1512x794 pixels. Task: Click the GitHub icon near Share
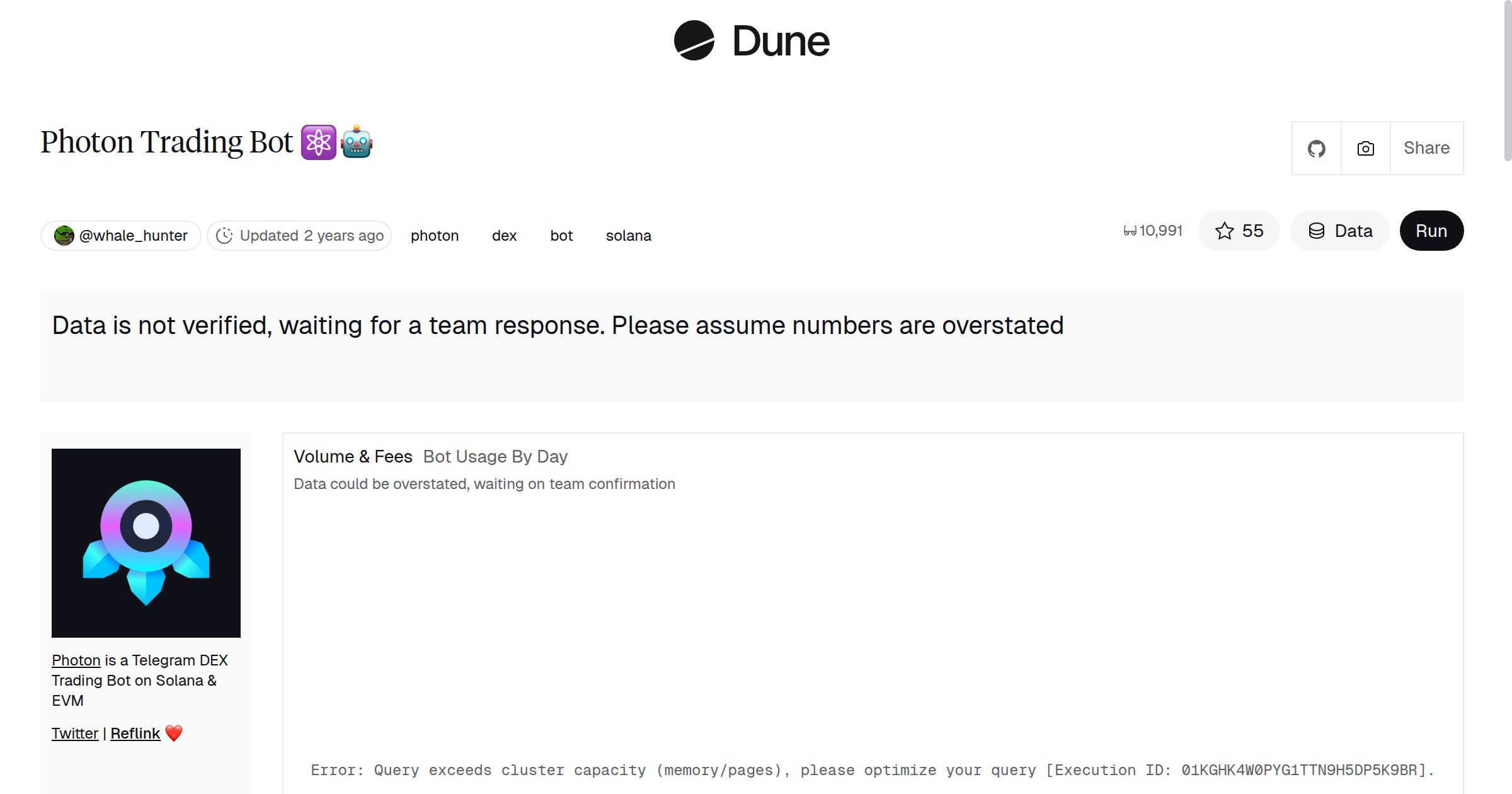(x=1316, y=147)
